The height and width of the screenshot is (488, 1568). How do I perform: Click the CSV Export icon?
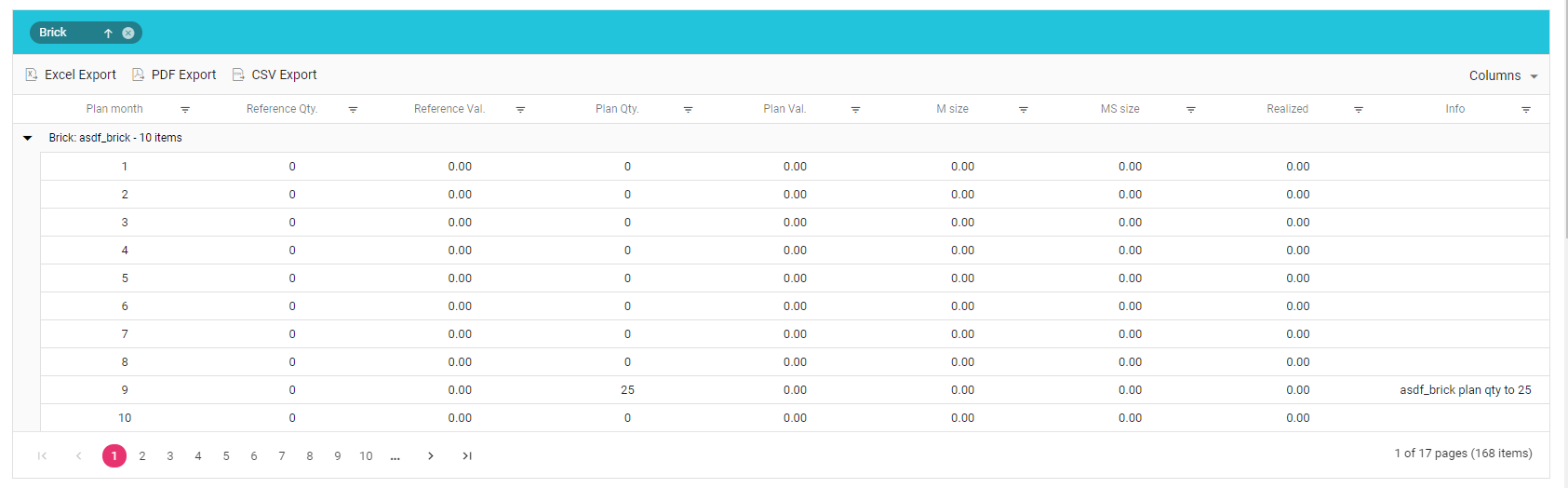(238, 75)
